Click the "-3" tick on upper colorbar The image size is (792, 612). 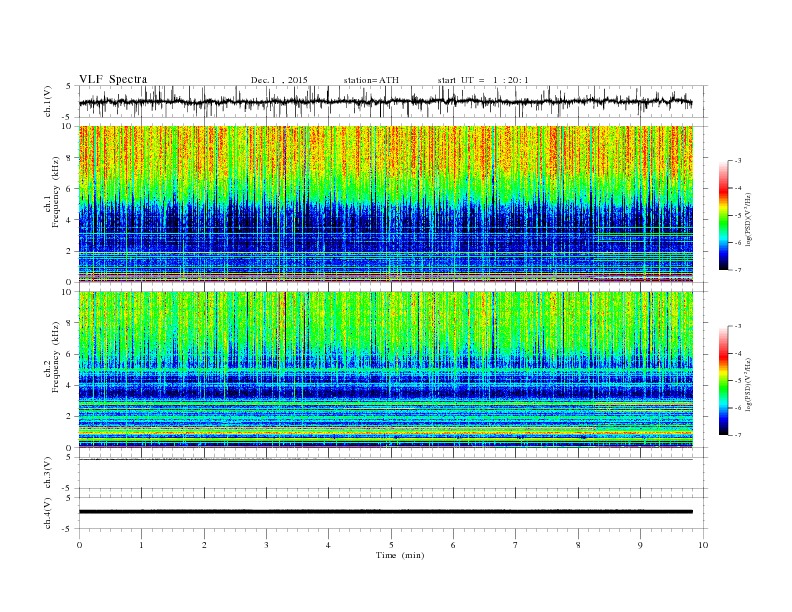738,161
